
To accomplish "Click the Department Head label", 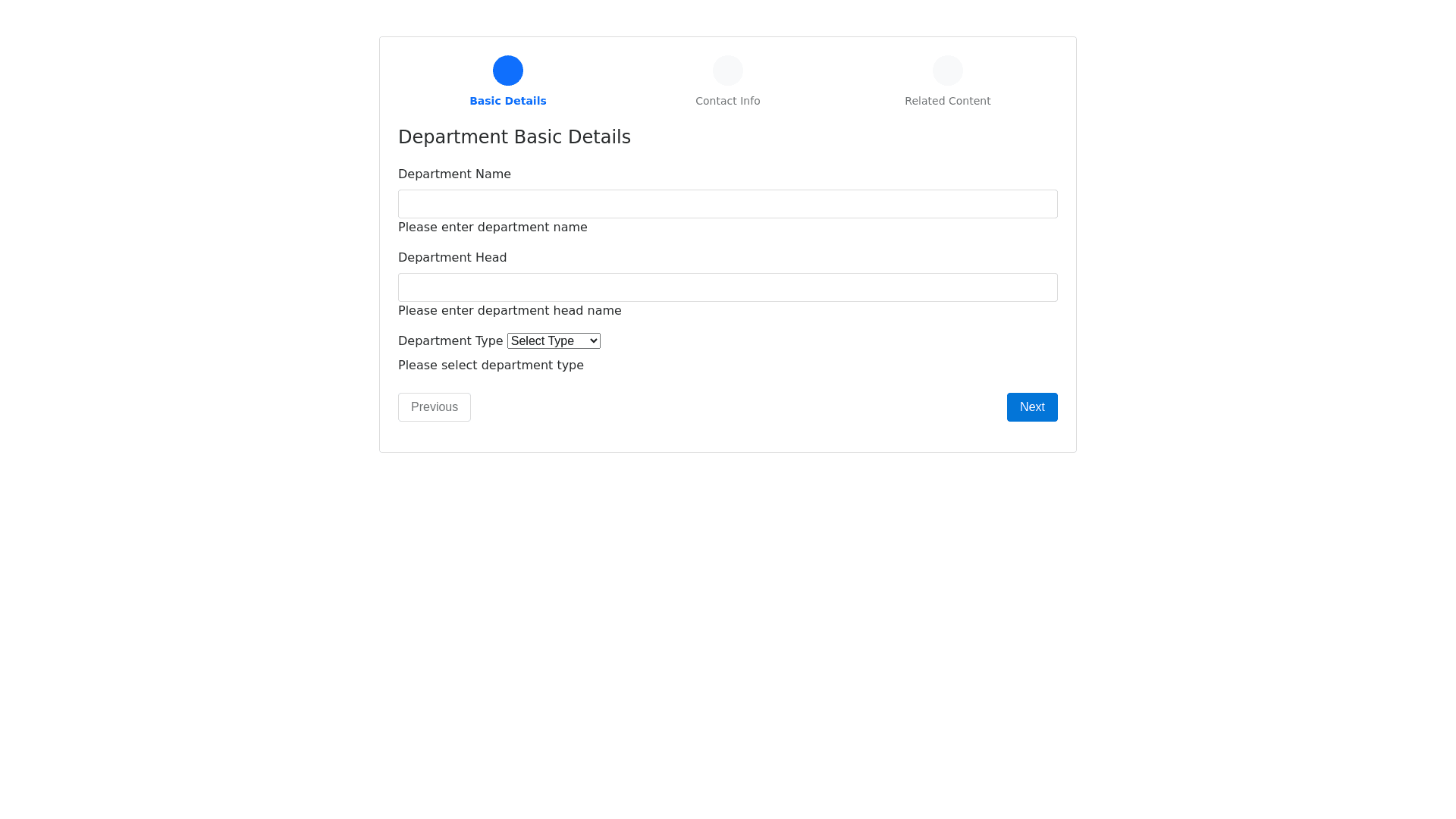I will click(x=452, y=258).
